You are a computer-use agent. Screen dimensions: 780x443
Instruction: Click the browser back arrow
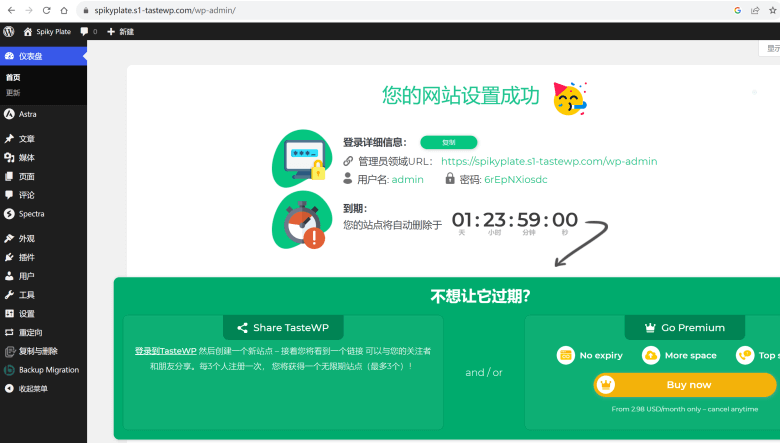[x=11, y=10]
